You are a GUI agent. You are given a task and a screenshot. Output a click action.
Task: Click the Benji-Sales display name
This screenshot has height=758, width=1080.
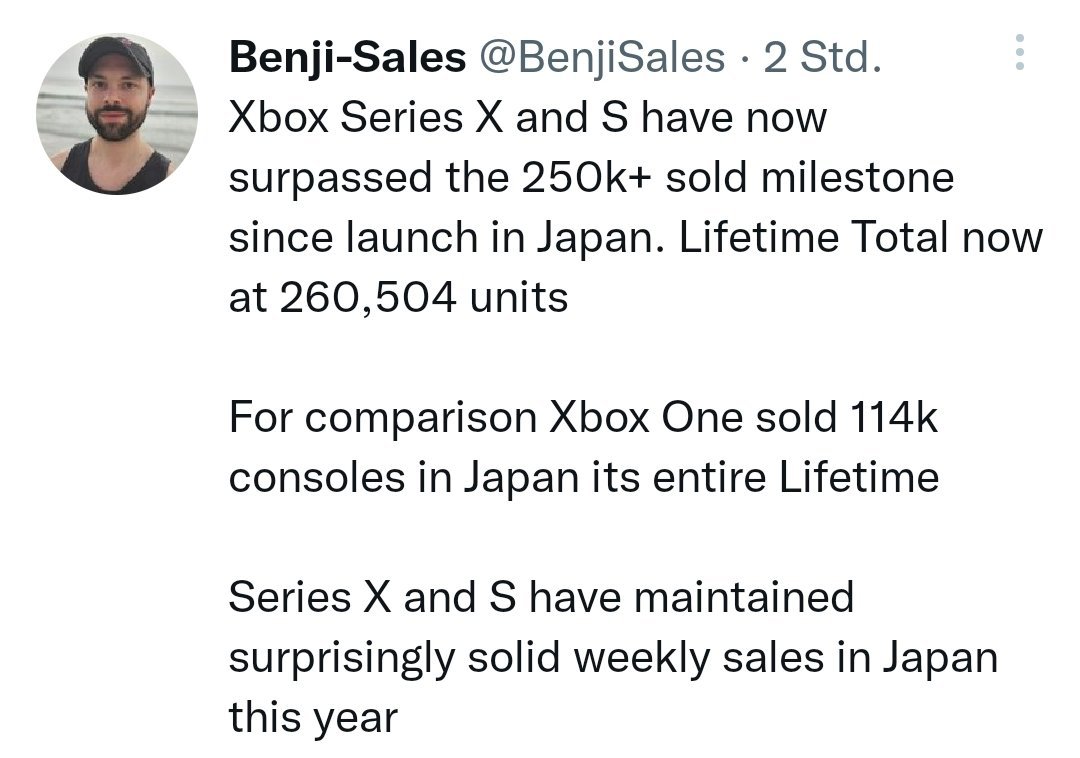click(x=347, y=56)
